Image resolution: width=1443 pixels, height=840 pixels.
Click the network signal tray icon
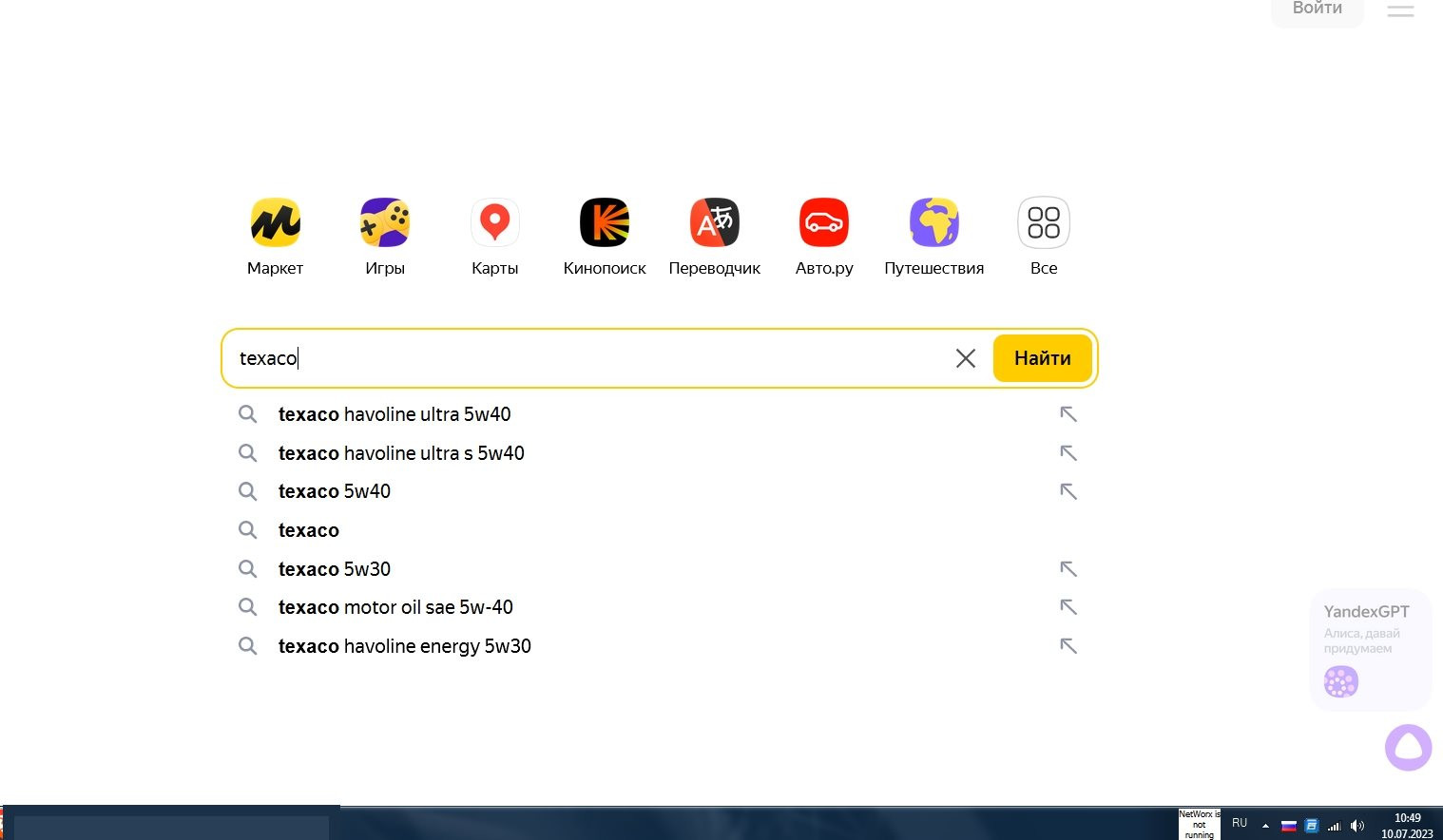(1335, 826)
